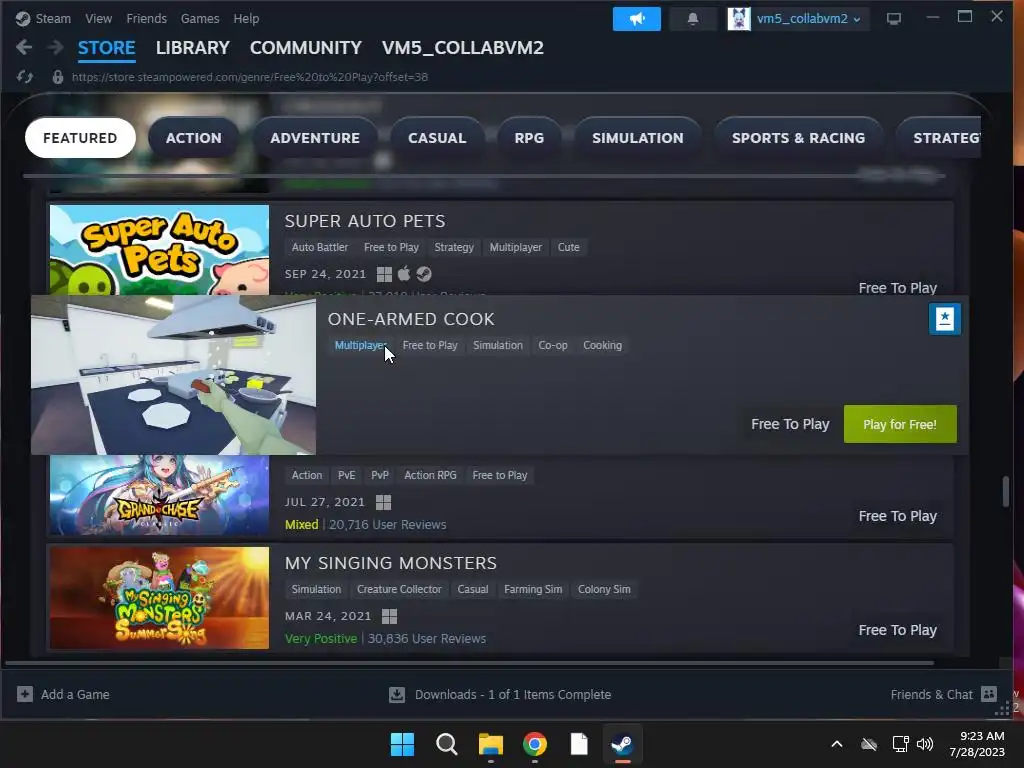Open the Windows Start menu

pyautogui.click(x=402, y=744)
